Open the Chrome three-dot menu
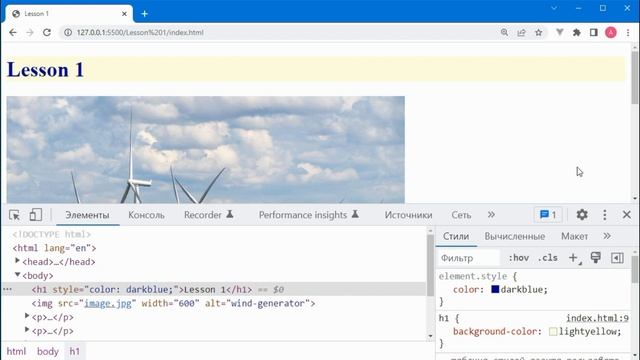The height and width of the screenshot is (360, 640). [628, 32]
